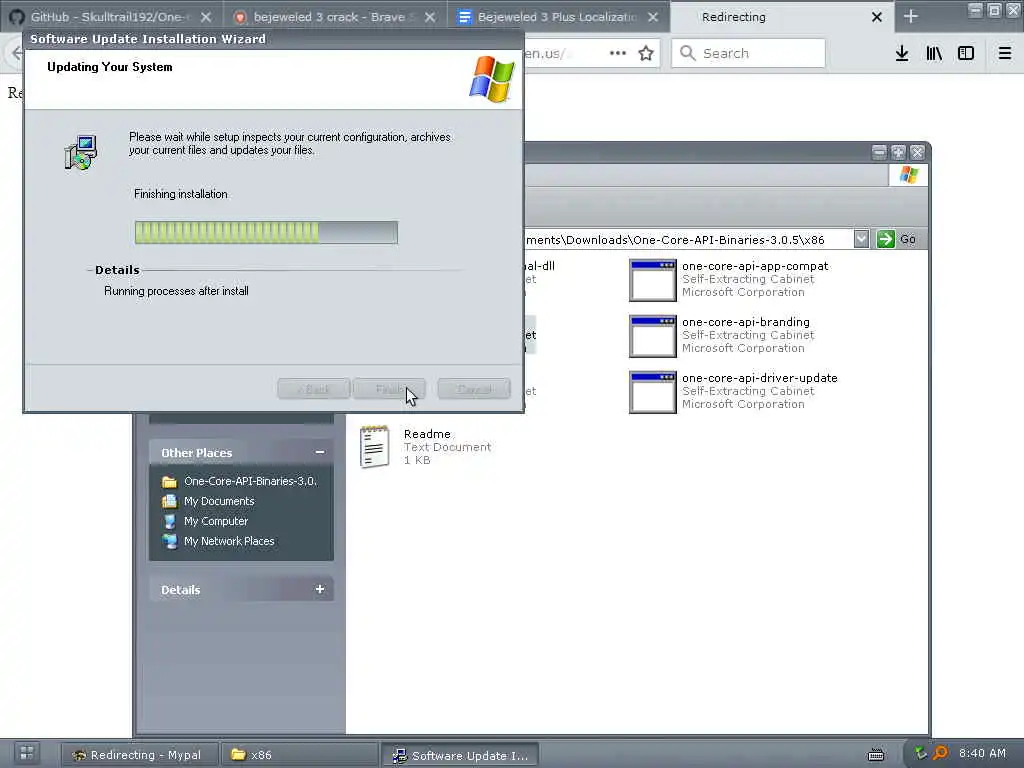Close the Bejeweled 3 Plus Localization tab
This screenshot has width=1024, height=768.
click(653, 17)
